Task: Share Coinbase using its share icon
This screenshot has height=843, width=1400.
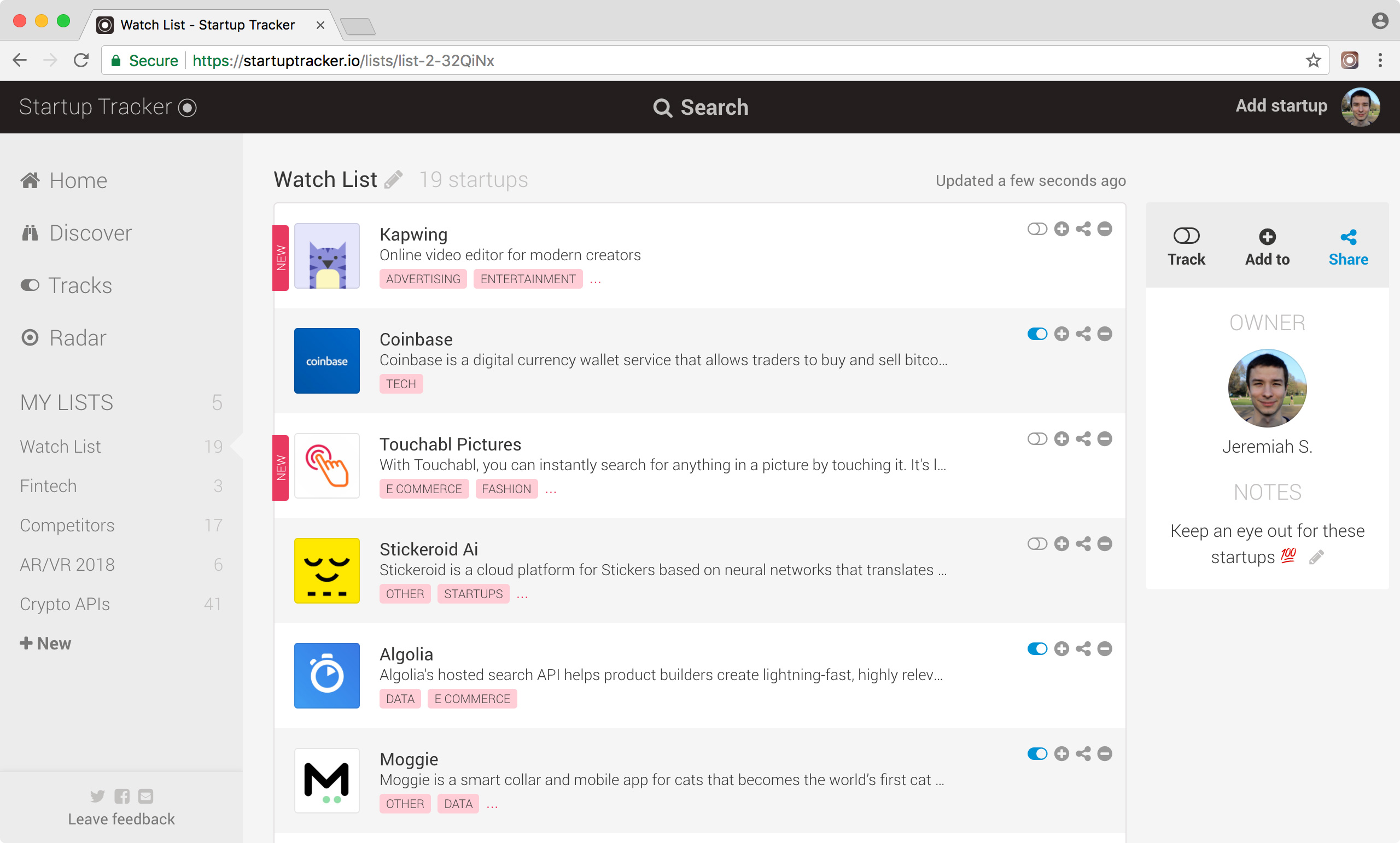Action: (x=1083, y=334)
